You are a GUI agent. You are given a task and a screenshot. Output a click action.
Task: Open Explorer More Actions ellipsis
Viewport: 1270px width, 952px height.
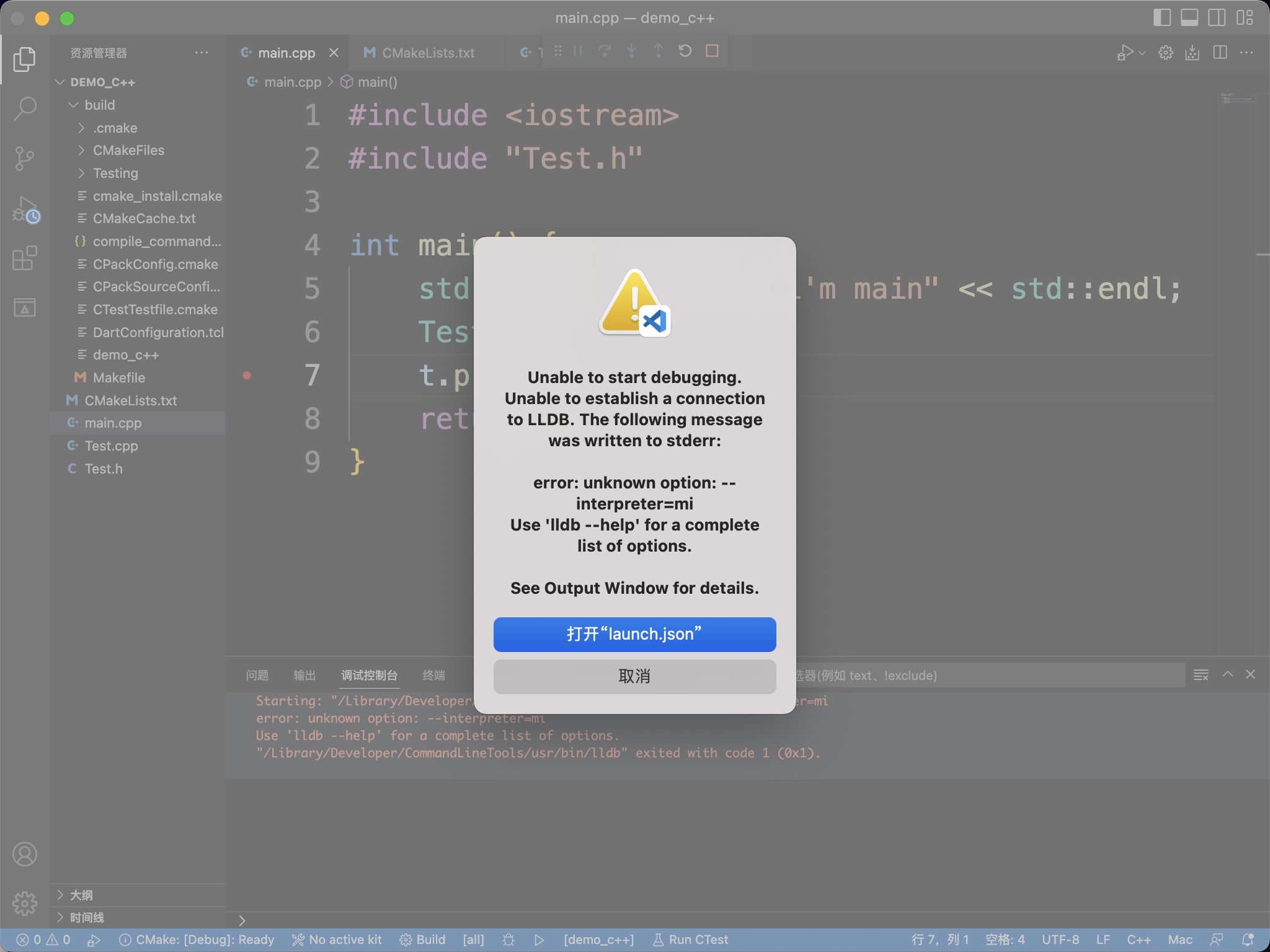click(202, 53)
